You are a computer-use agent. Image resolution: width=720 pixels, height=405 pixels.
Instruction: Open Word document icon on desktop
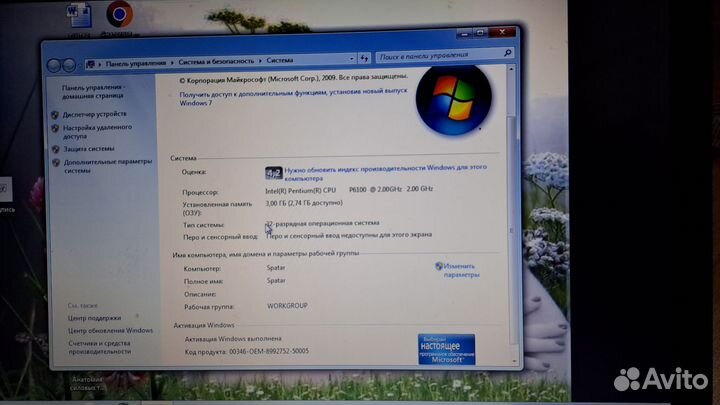[x=79, y=15]
